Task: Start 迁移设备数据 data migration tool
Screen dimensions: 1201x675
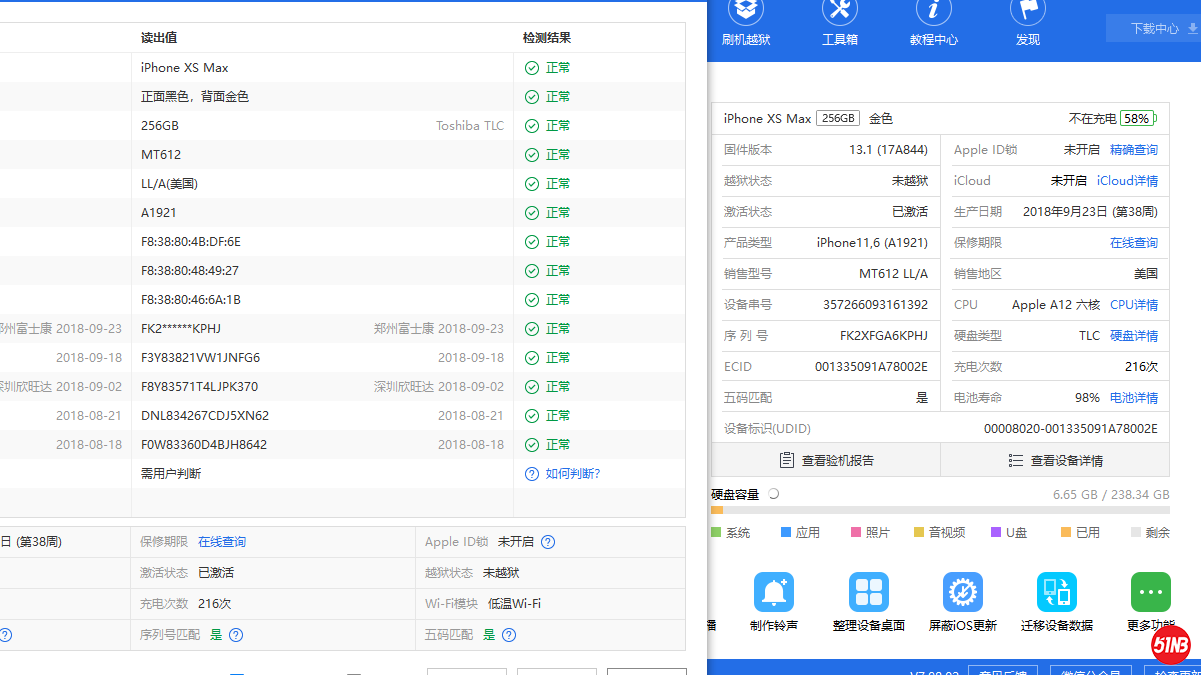Action: click(1056, 593)
